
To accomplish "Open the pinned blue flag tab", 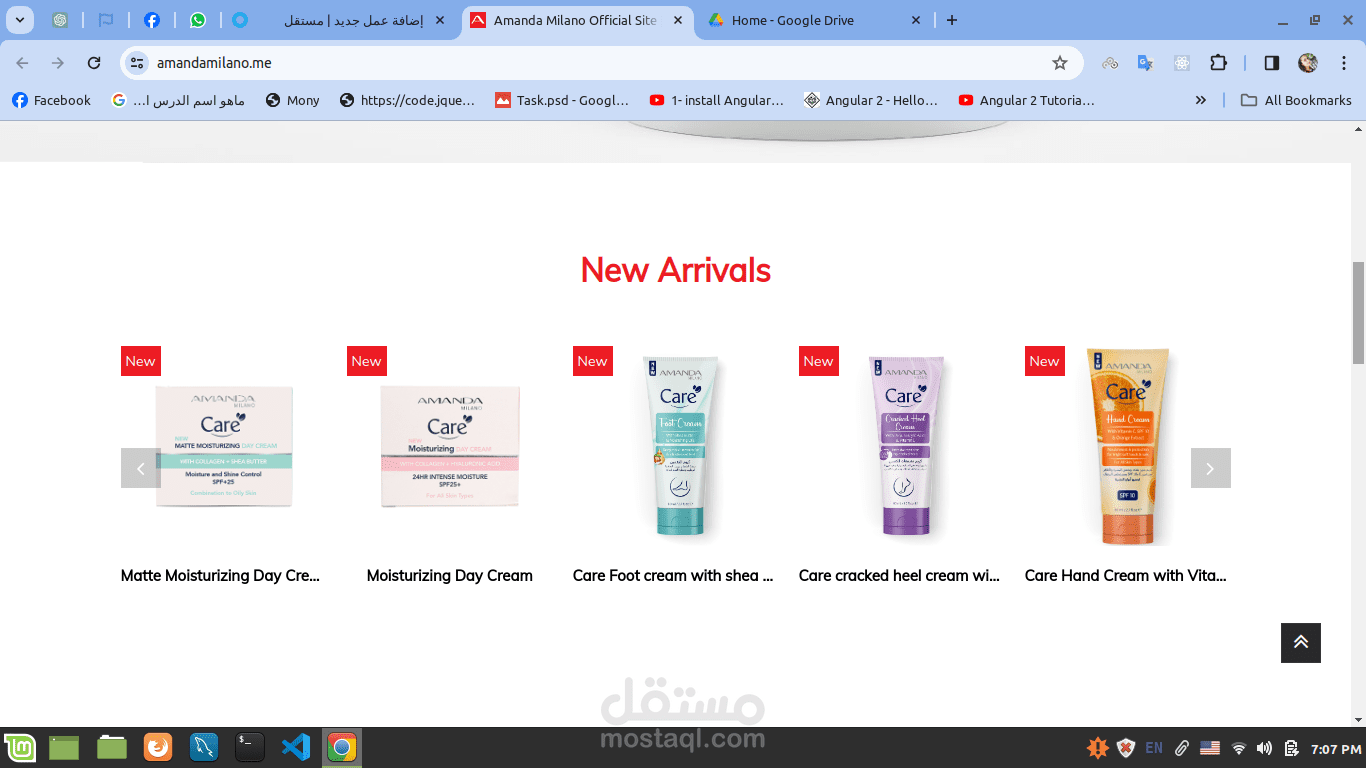I will click(x=105, y=20).
